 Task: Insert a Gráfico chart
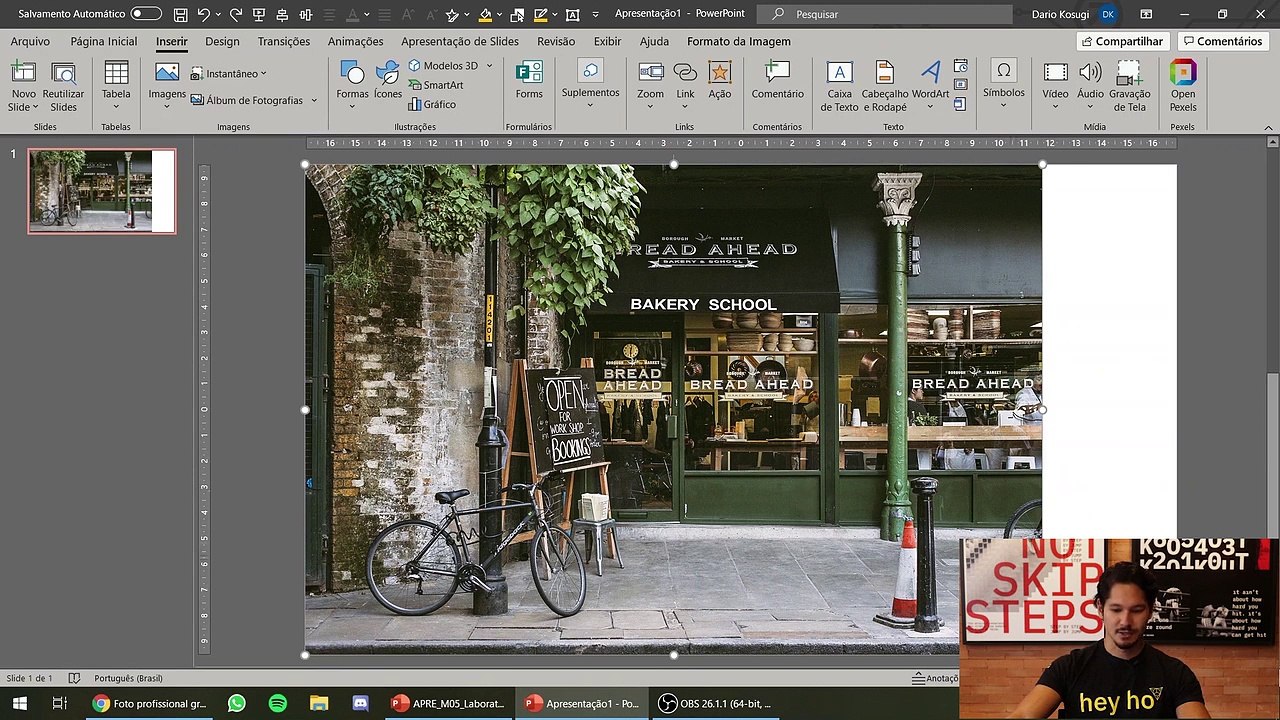[432, 104]
